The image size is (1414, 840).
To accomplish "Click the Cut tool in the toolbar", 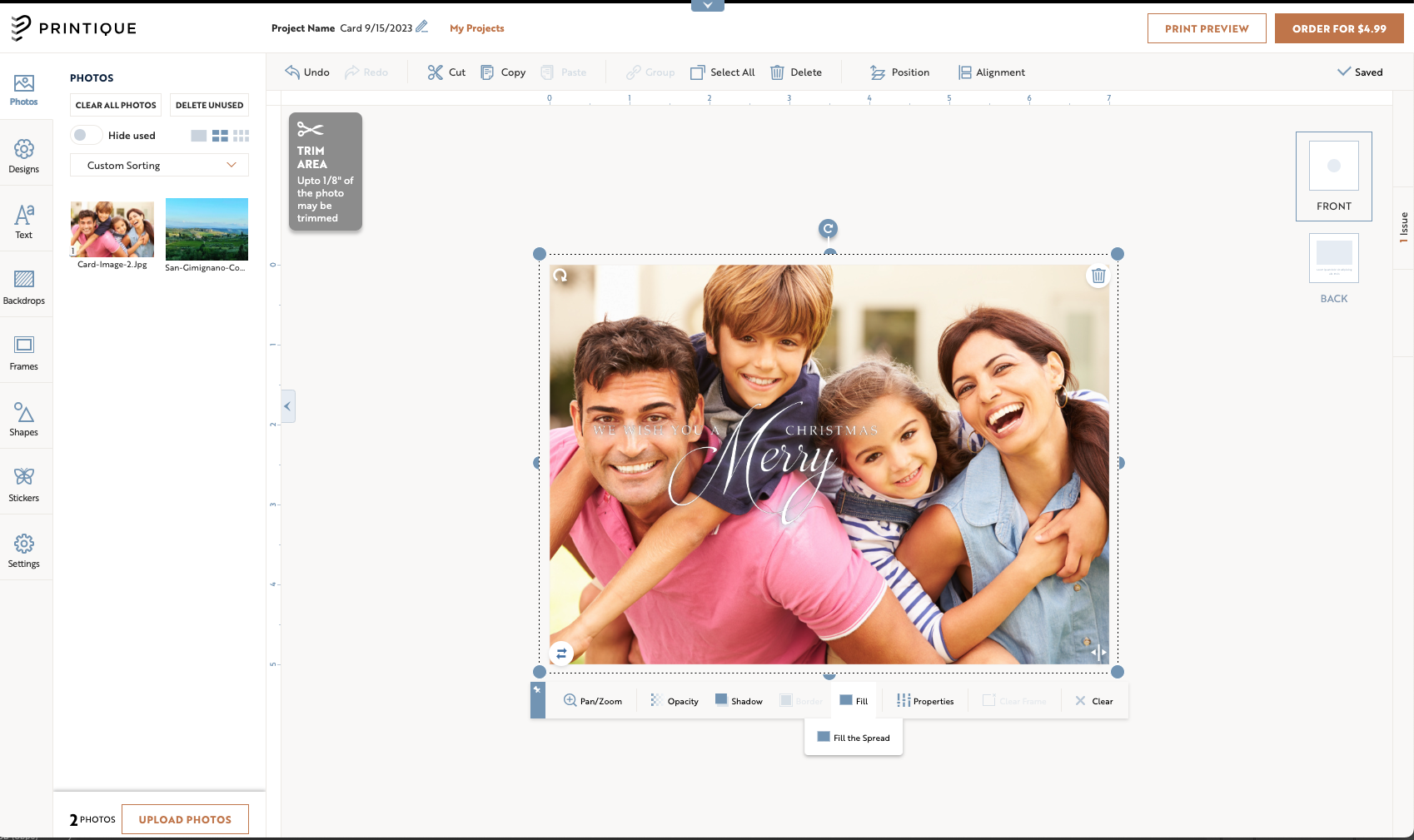I will [446, 72].
